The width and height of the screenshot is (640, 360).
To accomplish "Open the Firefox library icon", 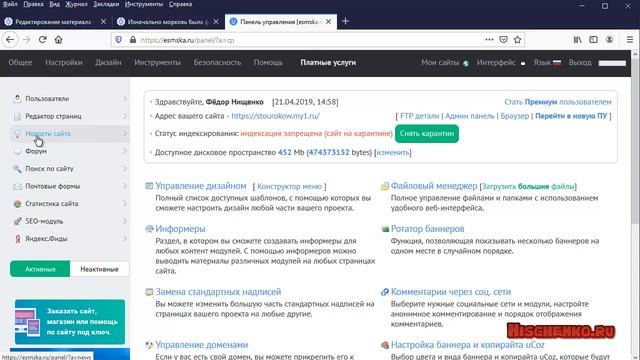I will [578, 40].
